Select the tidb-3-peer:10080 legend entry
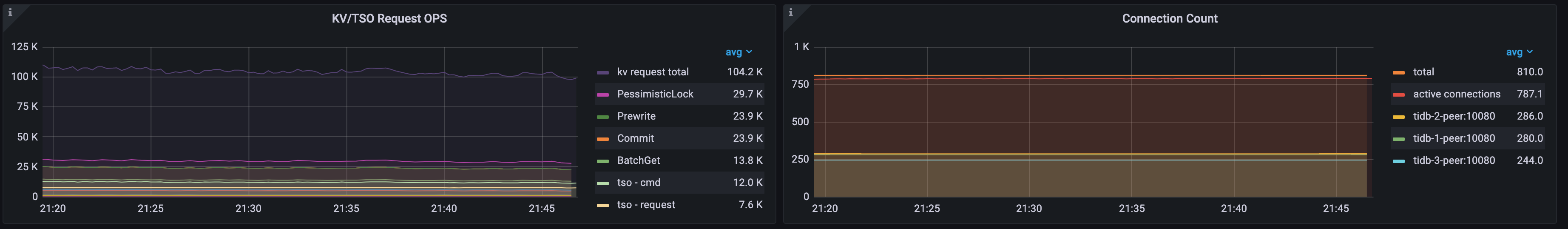The height and width of the screenshot is (229, 1568). click(x=1454, y=160)
